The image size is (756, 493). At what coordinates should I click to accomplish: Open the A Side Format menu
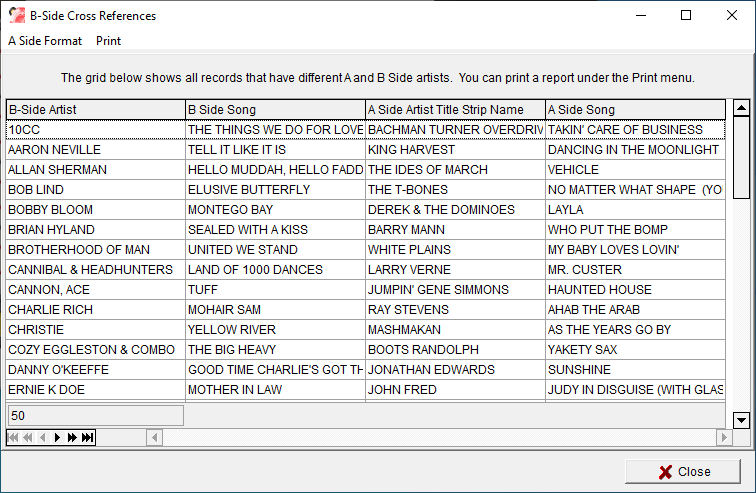click(45, 41)
